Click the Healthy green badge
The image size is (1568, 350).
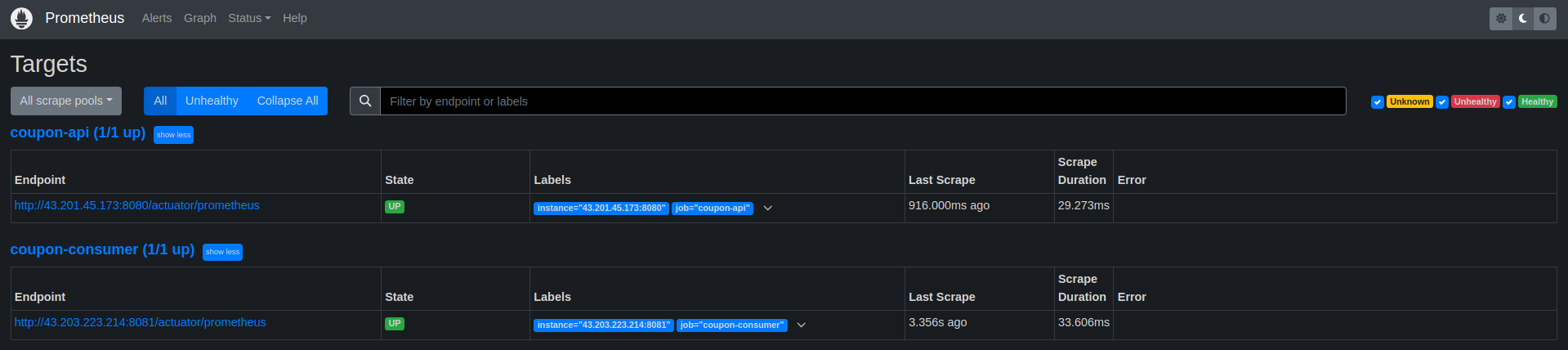[1537, 102]
